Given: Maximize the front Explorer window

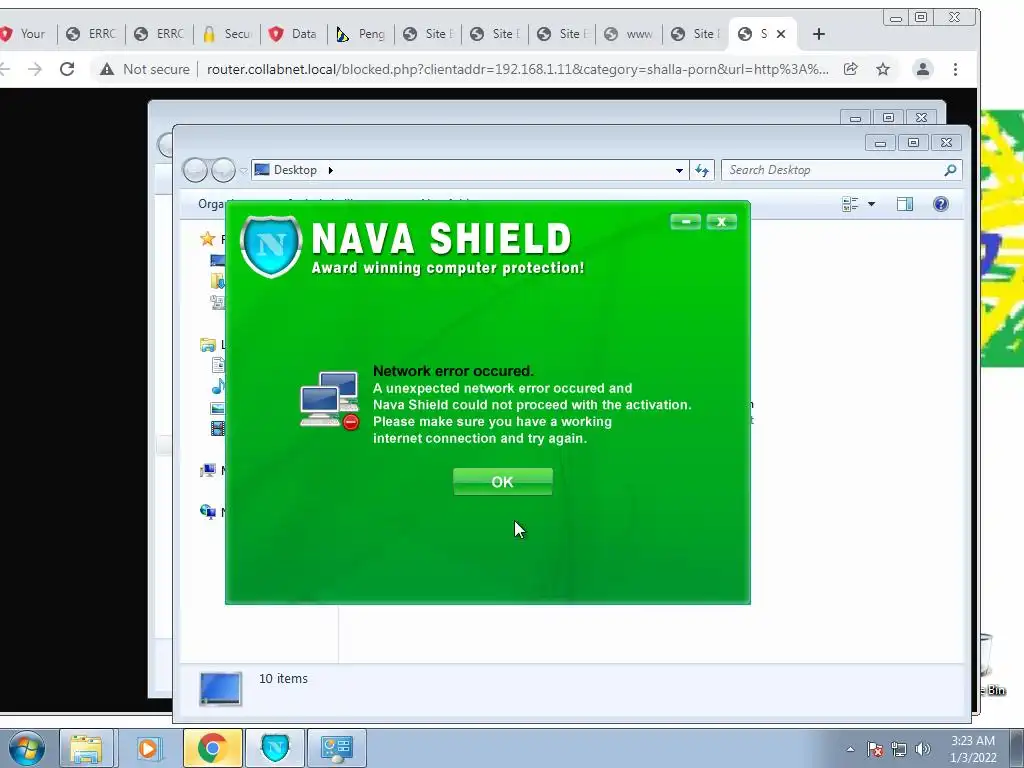Looking at the screenshot, I should [x=913, y=142].
